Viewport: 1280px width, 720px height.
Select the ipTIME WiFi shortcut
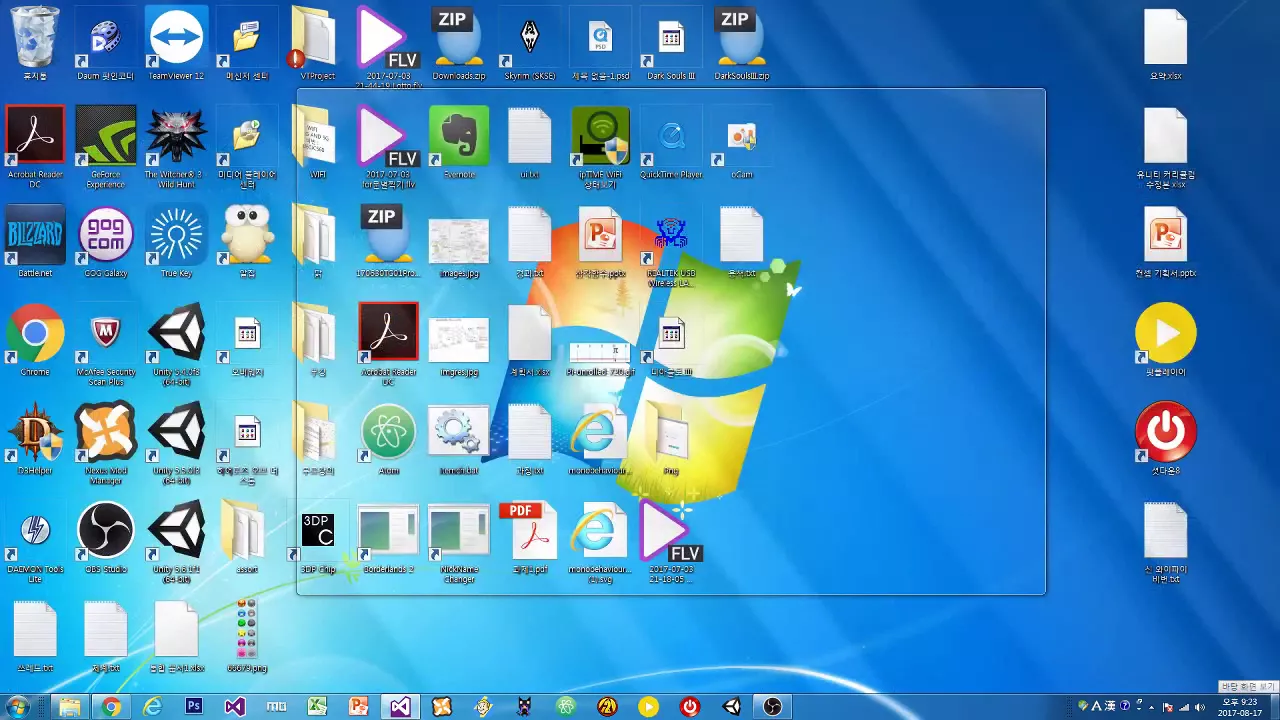(600, 146)
